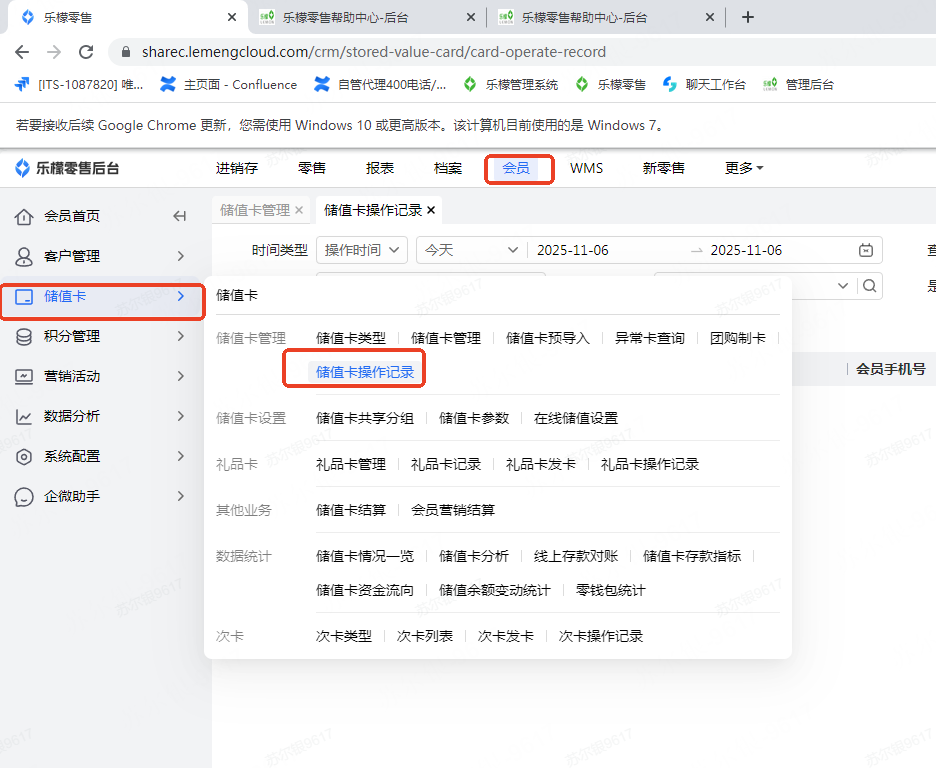Image resolution: width=936 pixels, height=768 pixels.
Task: Open the 报表 top menu
Action: (x=380, y=168)
